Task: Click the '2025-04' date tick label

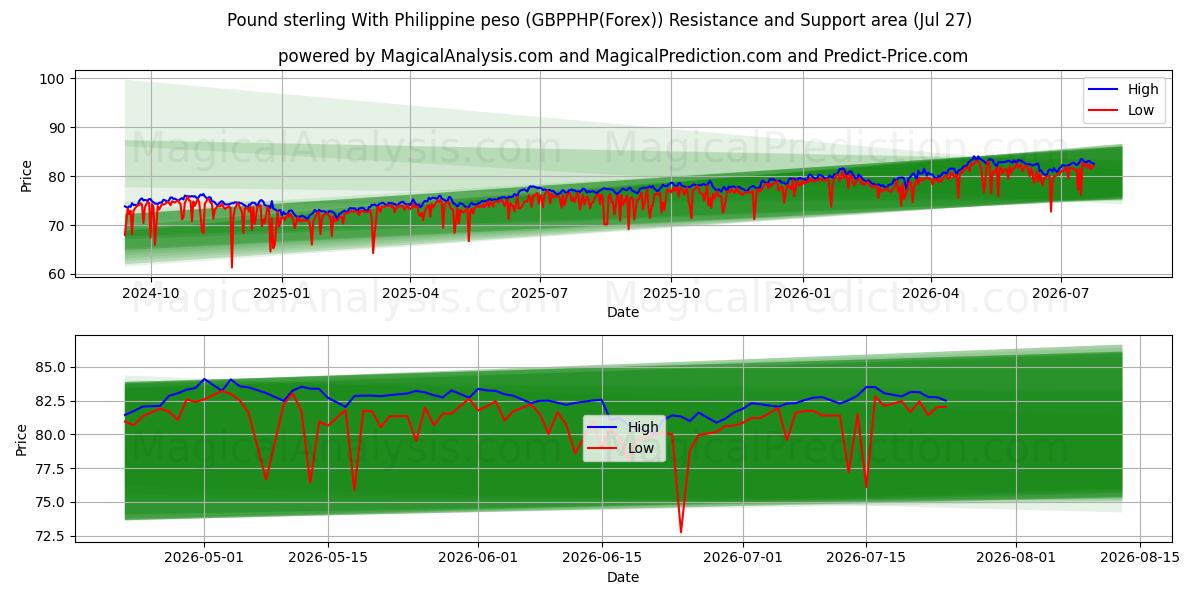Action: tap(410, 294)
